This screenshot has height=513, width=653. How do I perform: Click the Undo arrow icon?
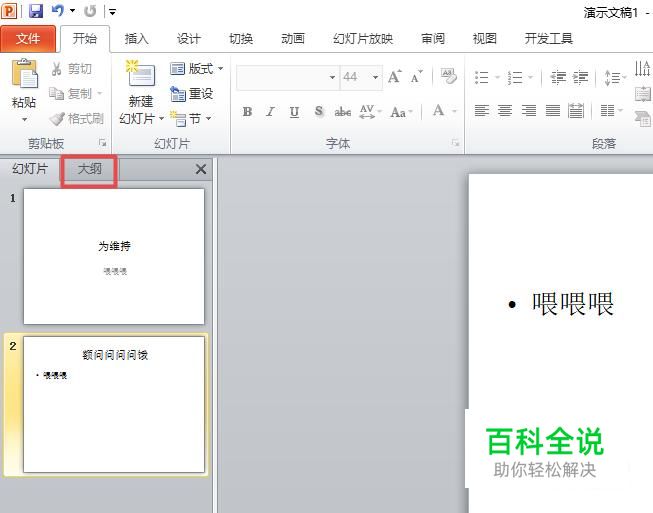tap(57, 10)
